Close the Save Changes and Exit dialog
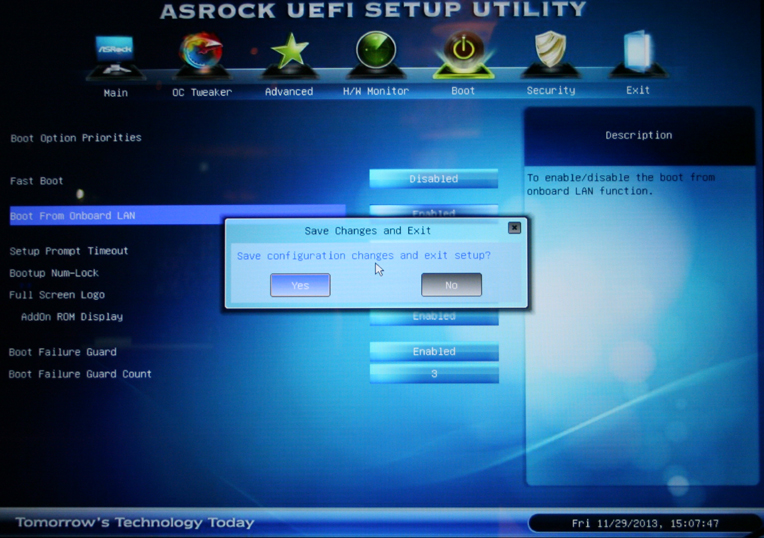764x538 pixels. [514, 228]
